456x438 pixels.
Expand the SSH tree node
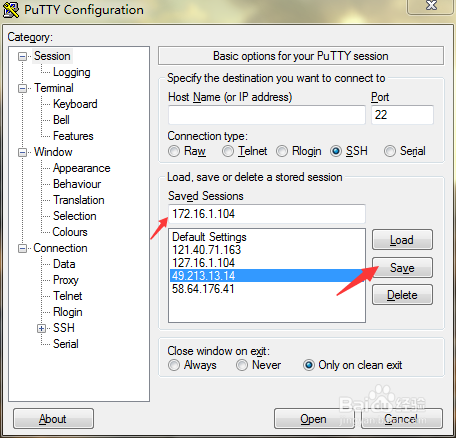[41, 328]
